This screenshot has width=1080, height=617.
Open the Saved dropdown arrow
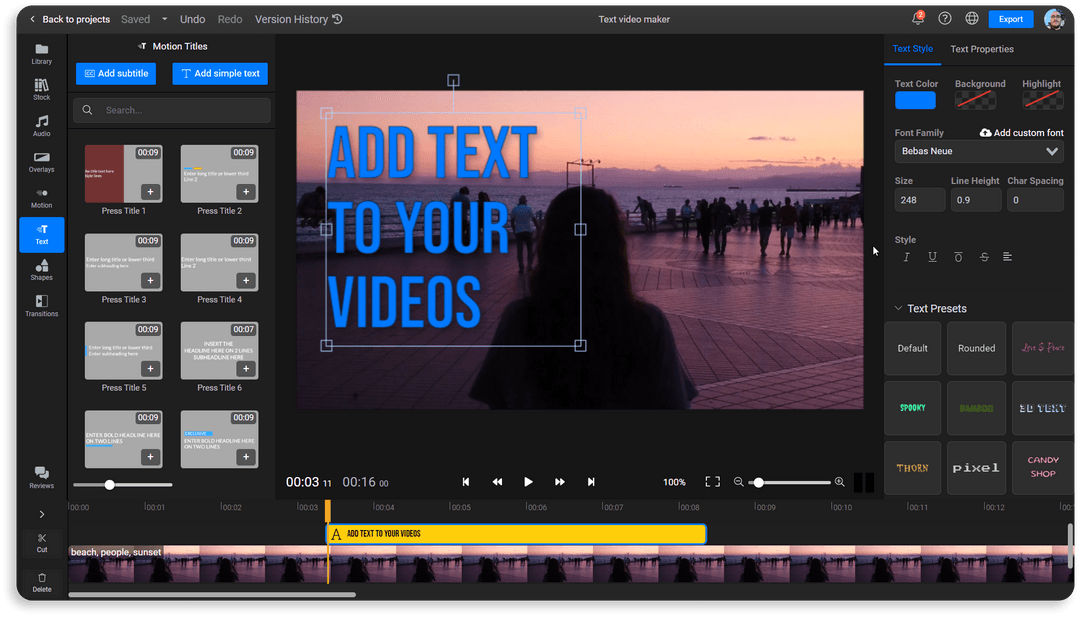click(164, 19)
